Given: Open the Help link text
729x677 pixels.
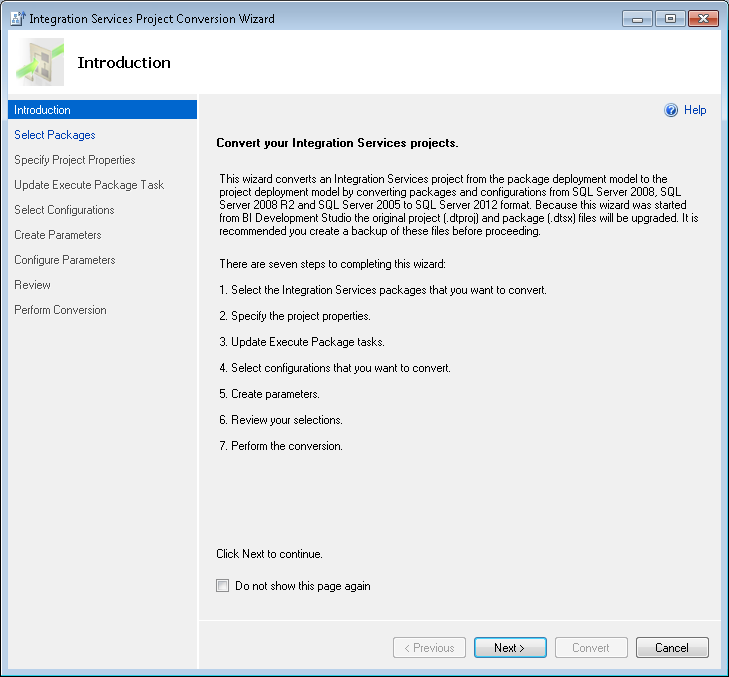Looking at the screenshot, I should coord(695,111).
